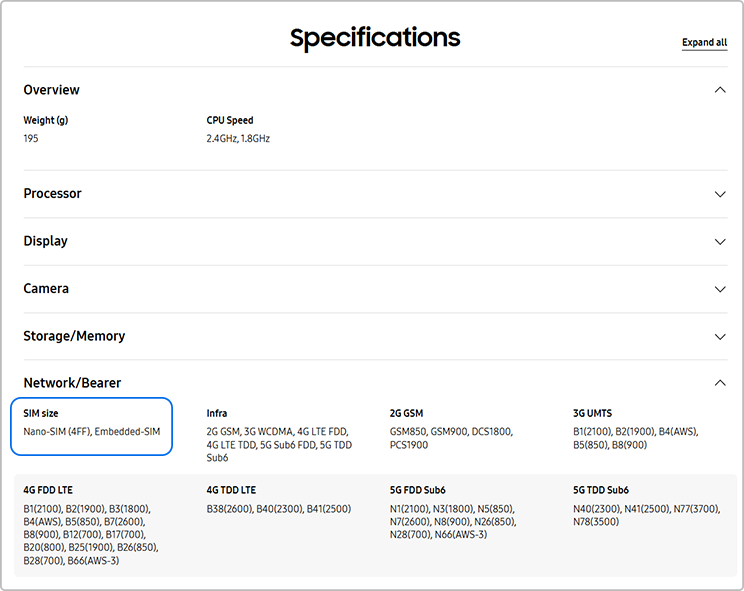The image size is (744, 591).
Task: Click the 3G UMTS band values
Action: [x=635, y=438]
